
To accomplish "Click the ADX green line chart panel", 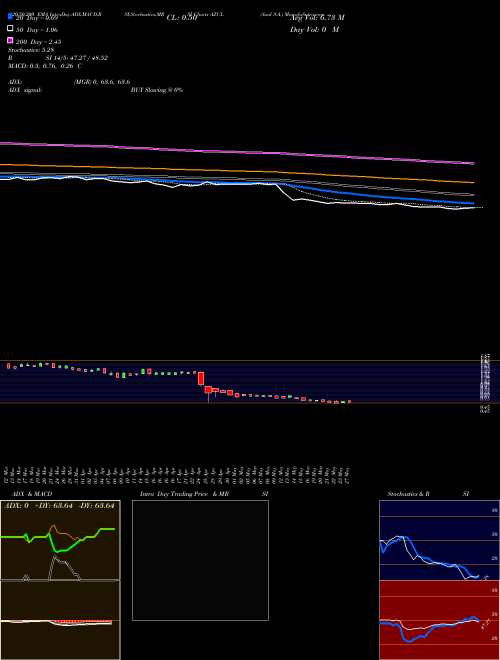I will tap(60, 540).
